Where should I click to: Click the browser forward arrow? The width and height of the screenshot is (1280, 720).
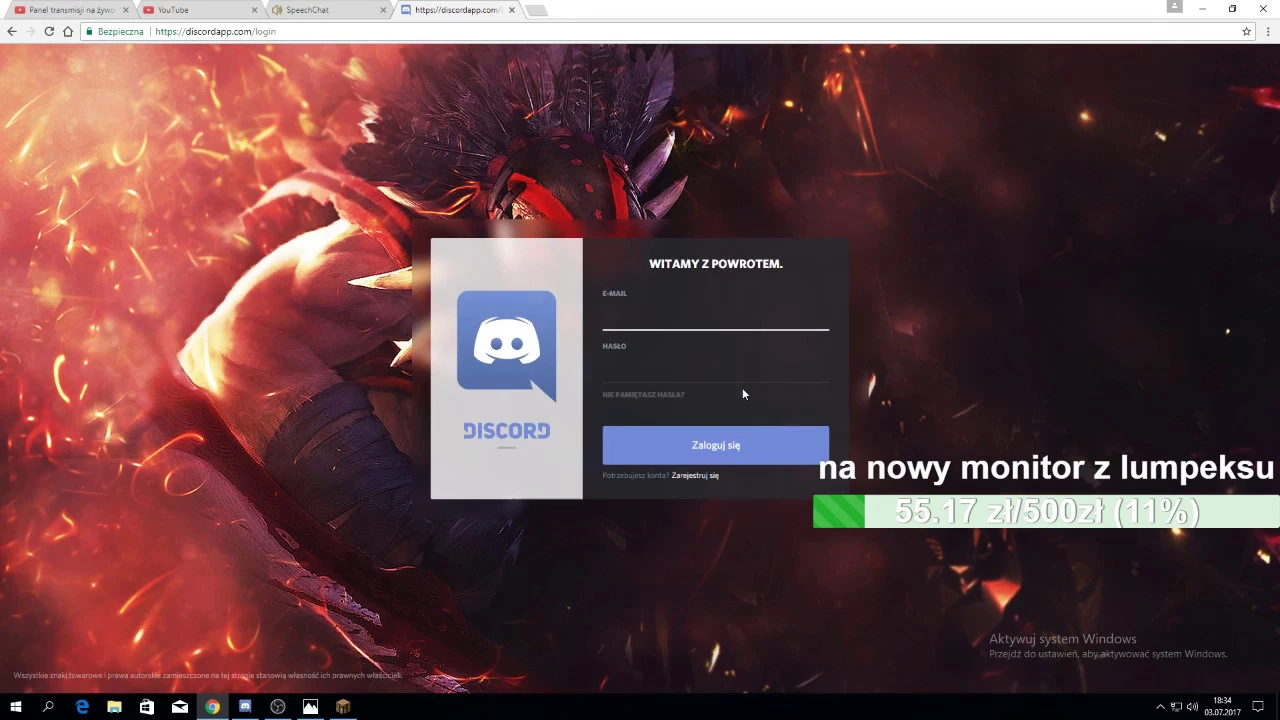point(30,31)
